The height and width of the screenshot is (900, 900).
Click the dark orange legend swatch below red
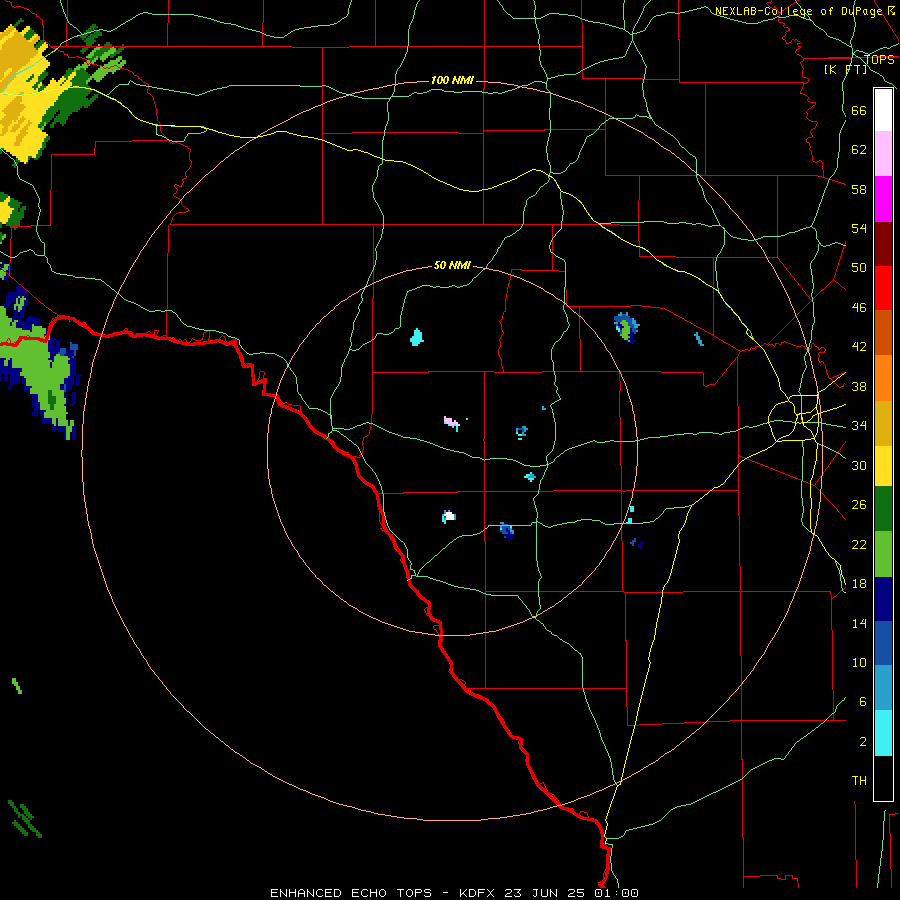pos(883,333)
